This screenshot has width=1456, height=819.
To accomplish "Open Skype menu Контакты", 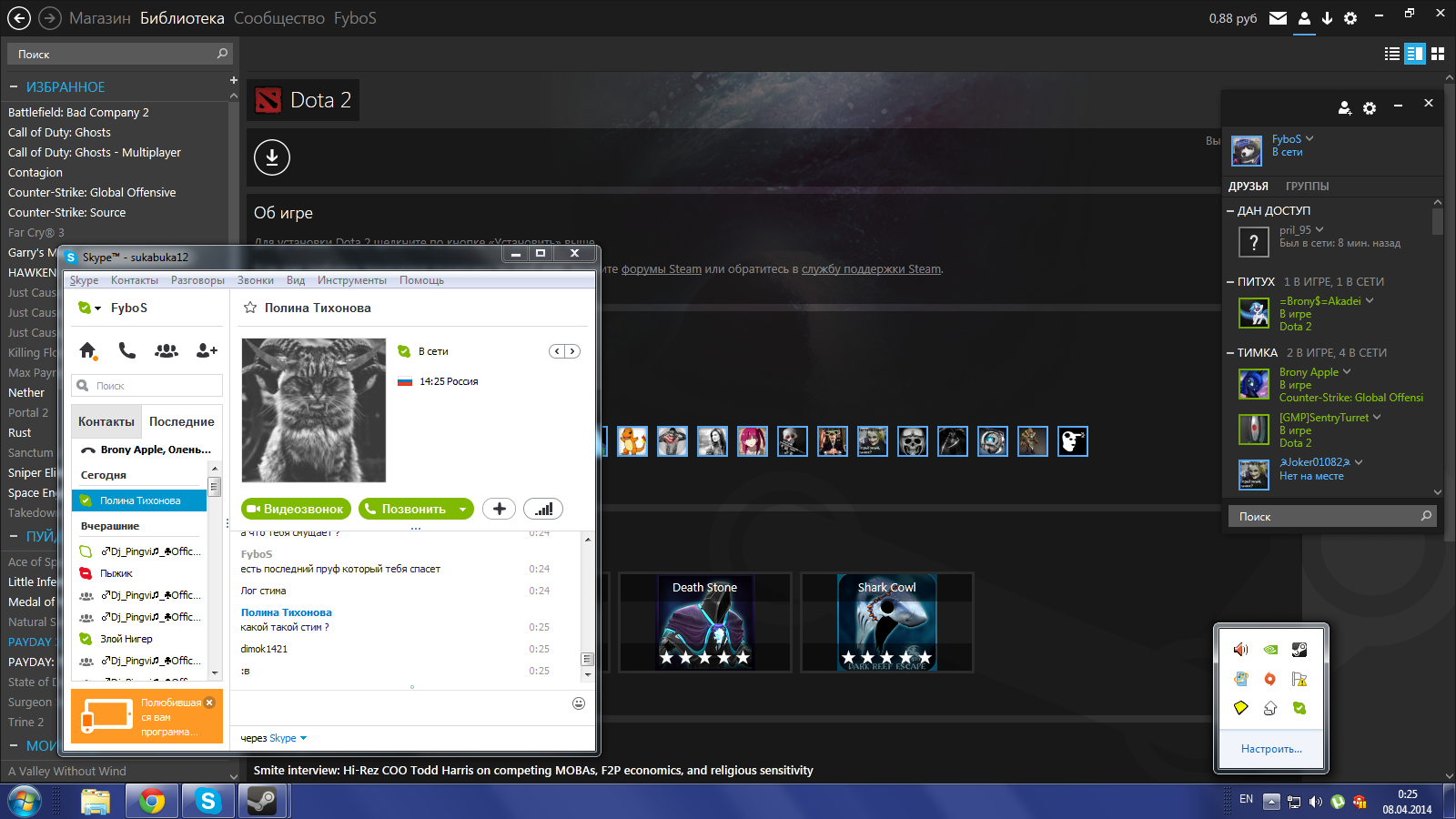I will (135, 280).
